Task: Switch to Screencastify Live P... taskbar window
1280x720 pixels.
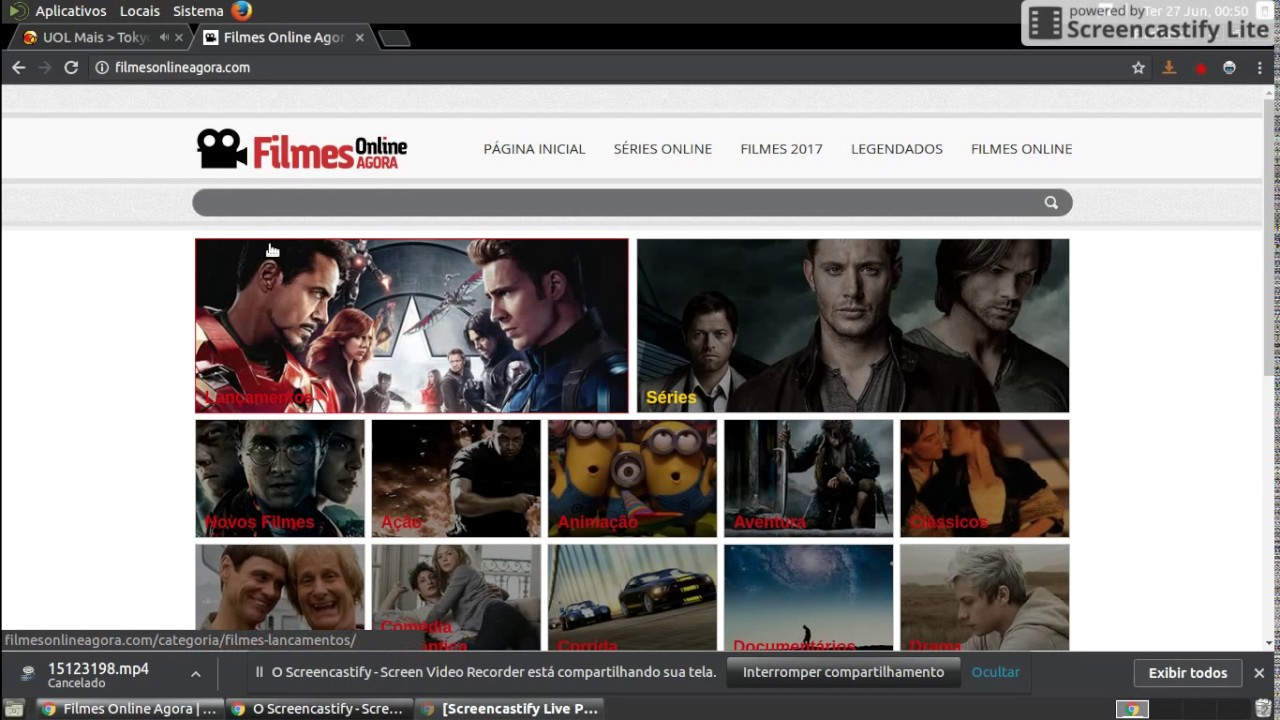Action: pos(509,709)
